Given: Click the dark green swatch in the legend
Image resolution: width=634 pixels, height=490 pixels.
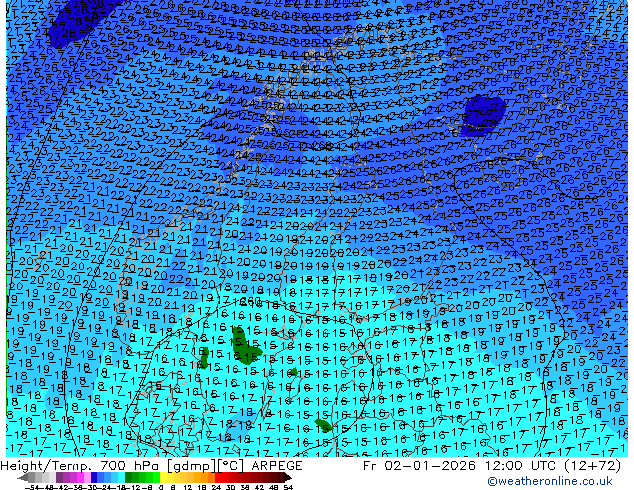Looking at the screenshot, I should click(129, 478).
